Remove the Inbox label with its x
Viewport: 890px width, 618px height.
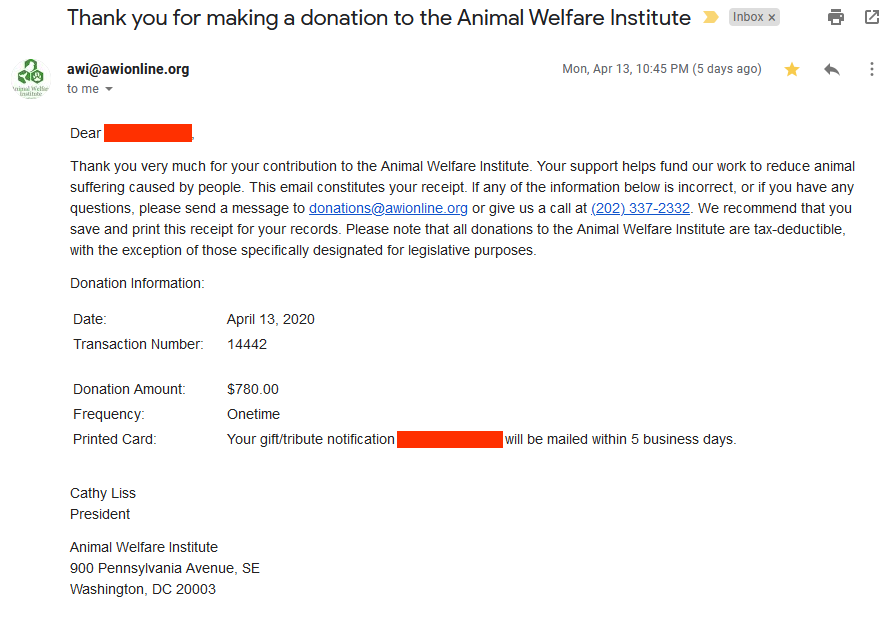click(772, 18)
